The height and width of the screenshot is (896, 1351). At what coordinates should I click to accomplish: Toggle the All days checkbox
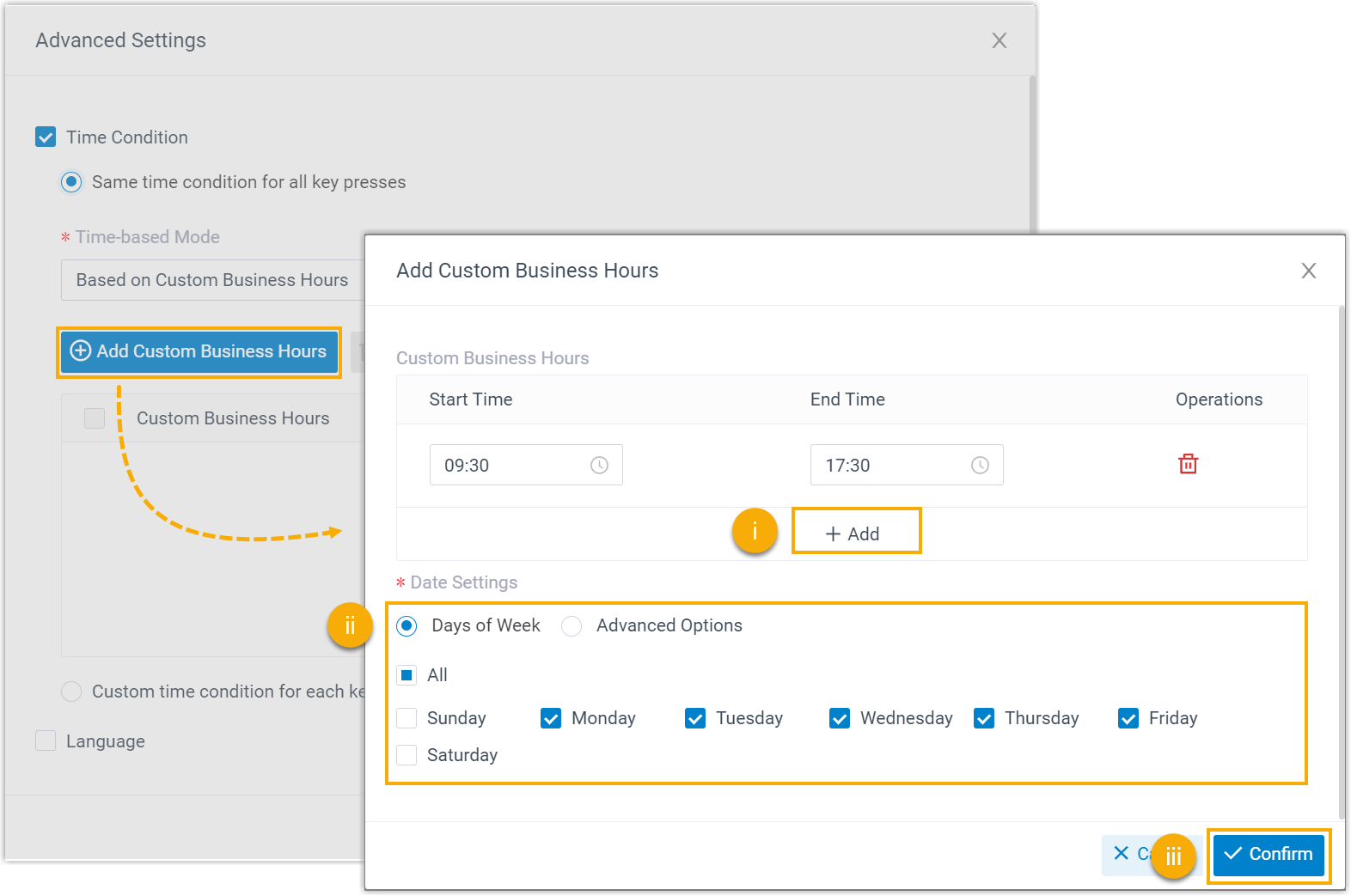click(407, 675)
